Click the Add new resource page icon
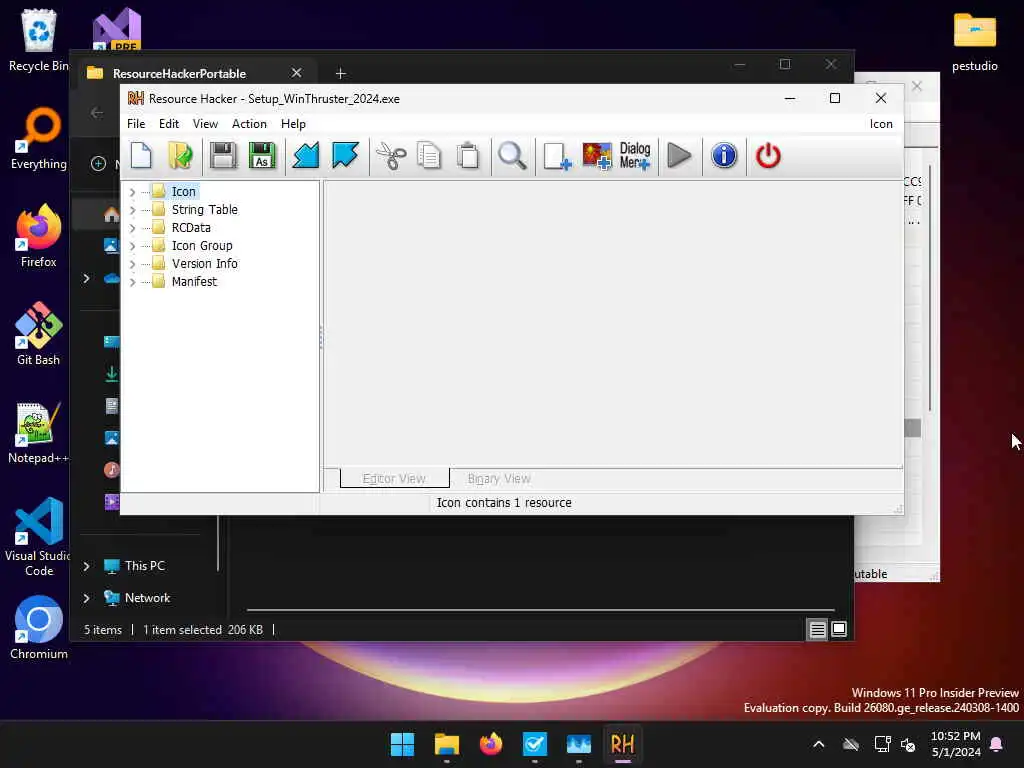Viewport: 1024px width, 768px height. click(x=557, y=156)
